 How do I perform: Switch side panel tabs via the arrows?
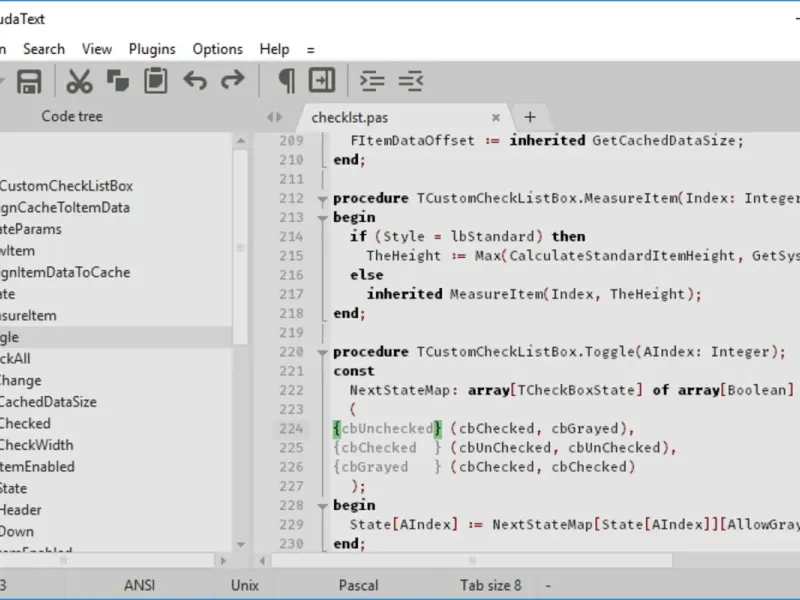(x=274, y=117)
